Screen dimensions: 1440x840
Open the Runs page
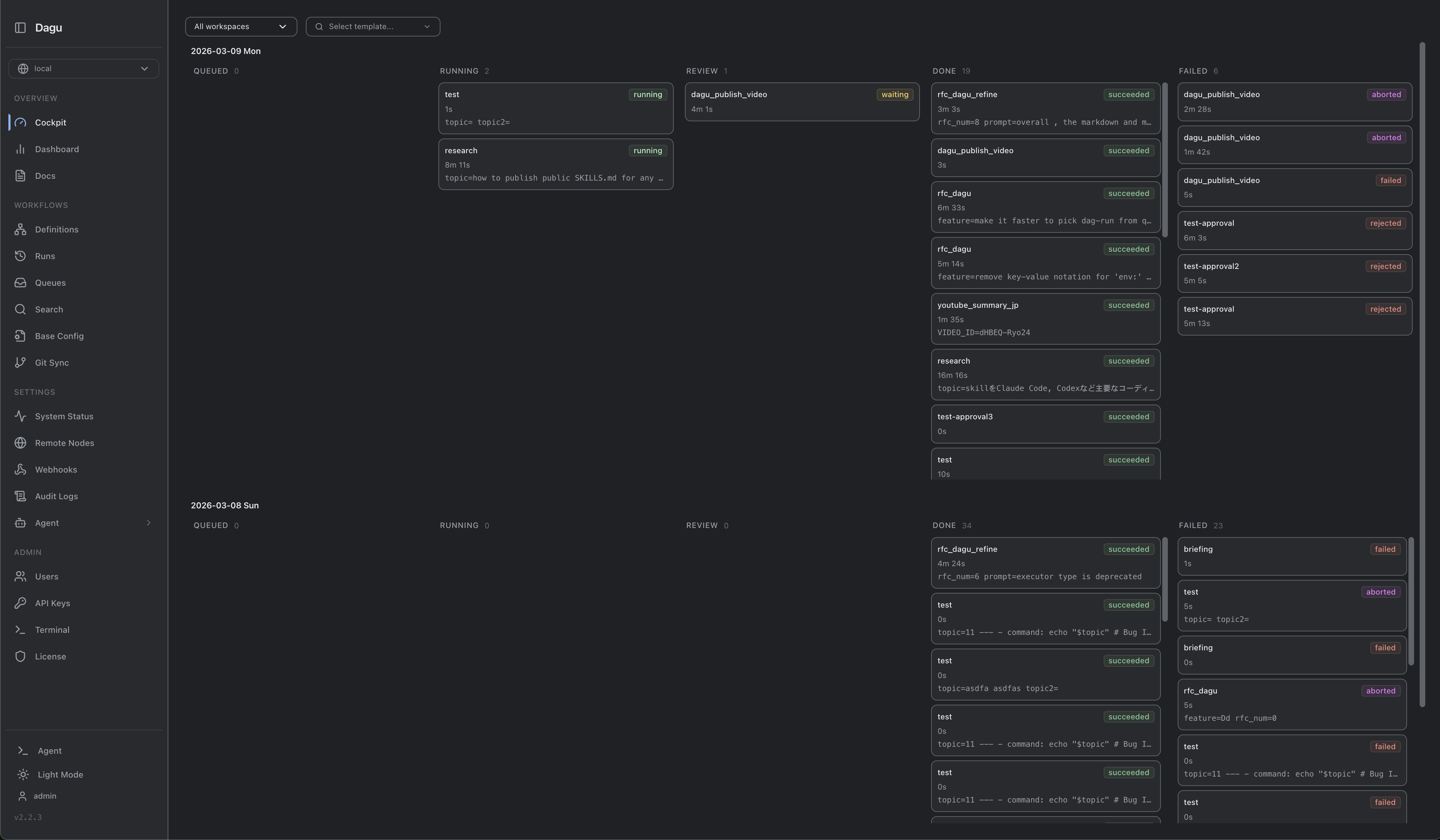(45, 256)
